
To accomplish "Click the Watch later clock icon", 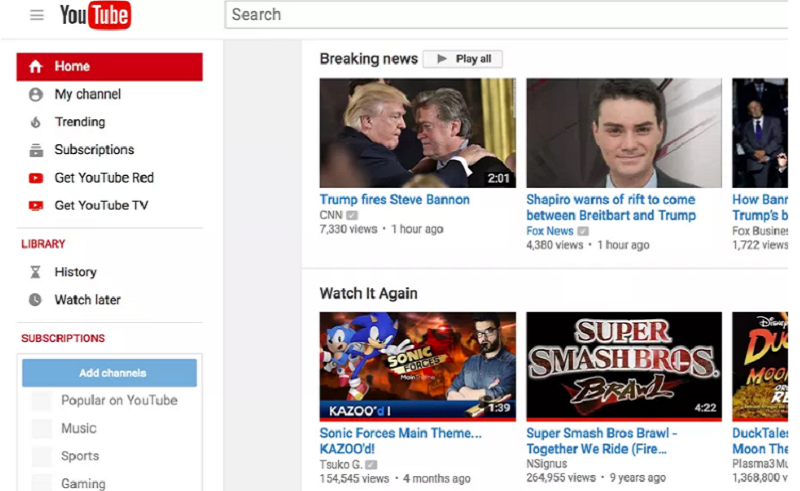I will tap(35, 300).
